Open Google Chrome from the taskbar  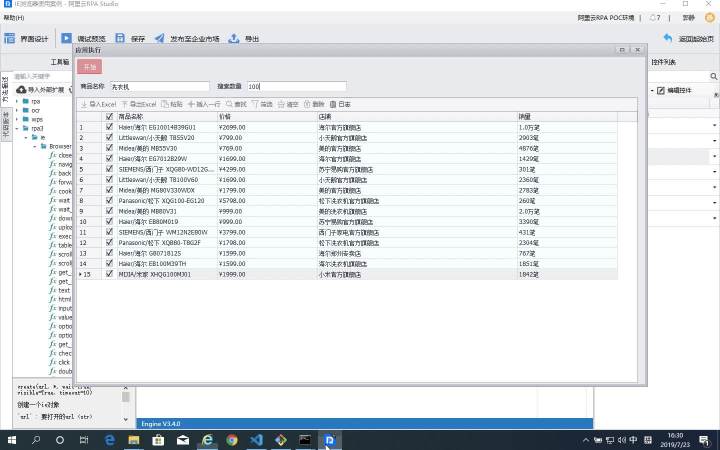click(x=232, y=440)
